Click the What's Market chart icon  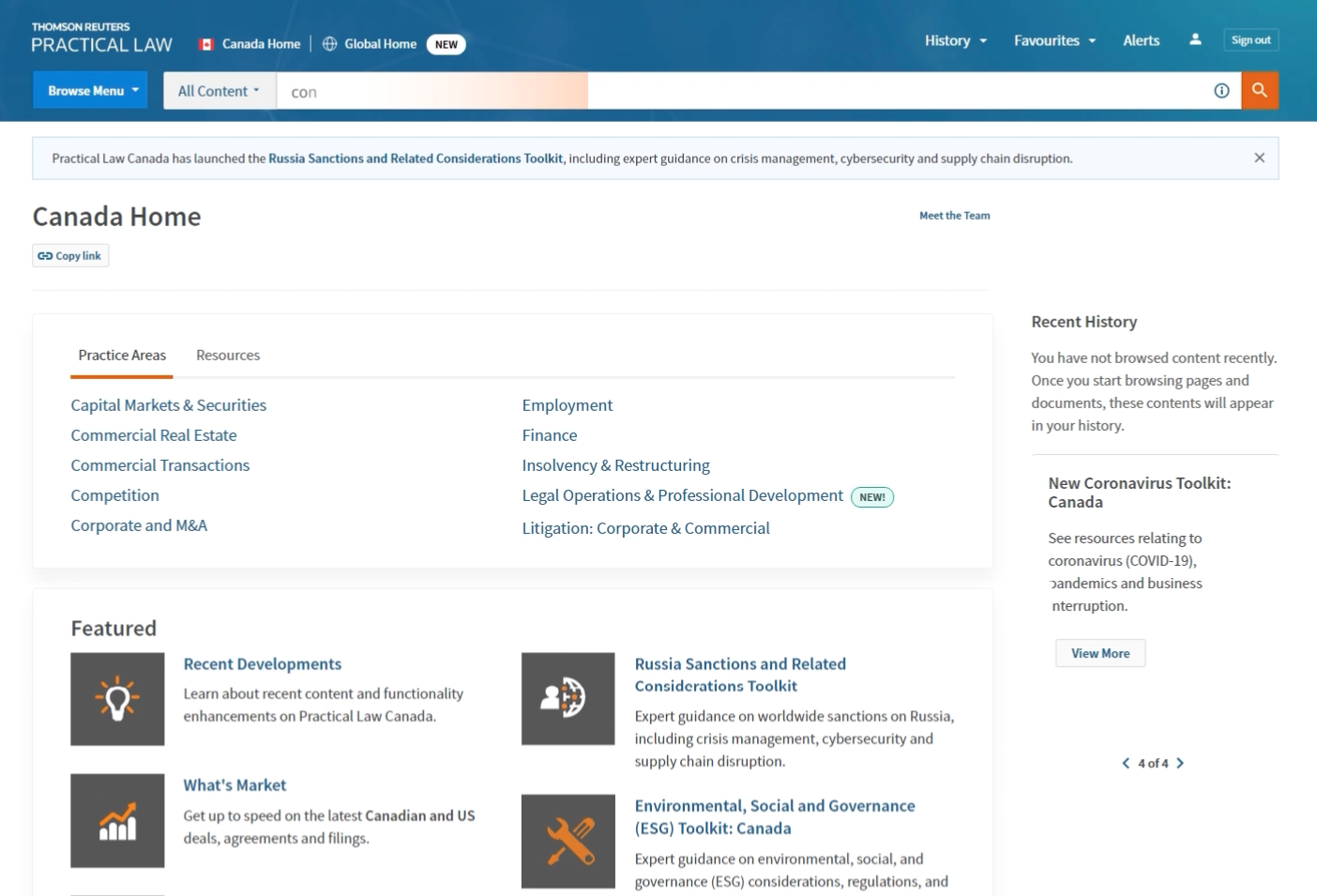pyautogui.click(x=117, y=821)
